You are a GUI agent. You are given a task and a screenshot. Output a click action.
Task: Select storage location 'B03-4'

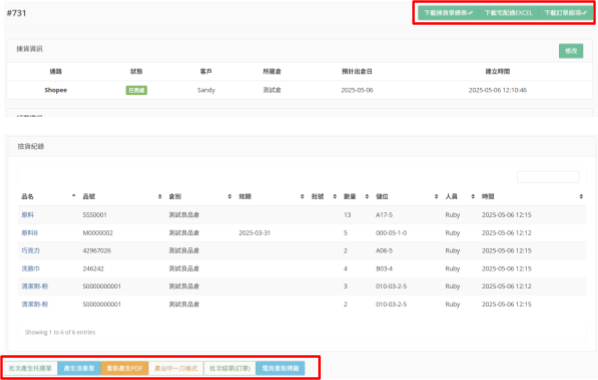pyautogui.click(x=384, y=269)
